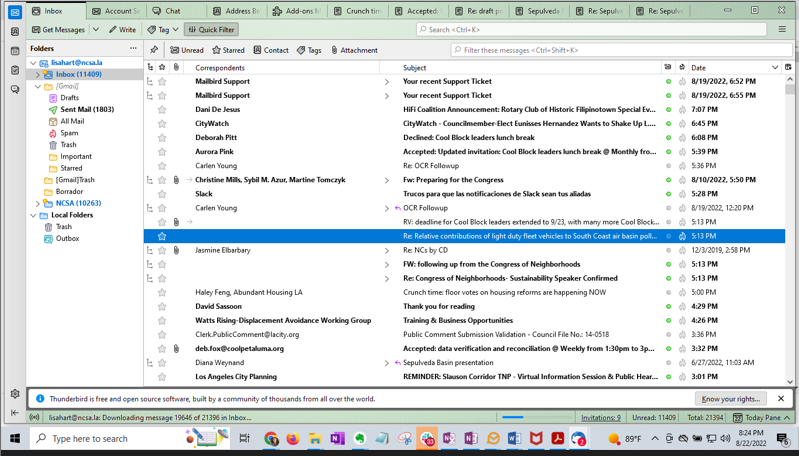
Task: Open Chat from the left sidebar
Action: [x=14, y=90]
